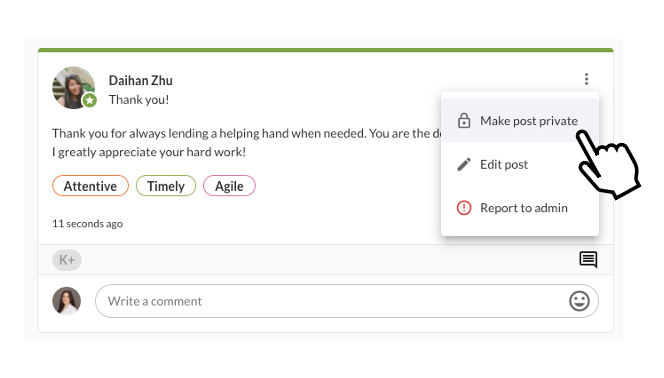Click the commenter's avatar beside the comment box
Screen dimensions: 664x378
pos(66,301)
